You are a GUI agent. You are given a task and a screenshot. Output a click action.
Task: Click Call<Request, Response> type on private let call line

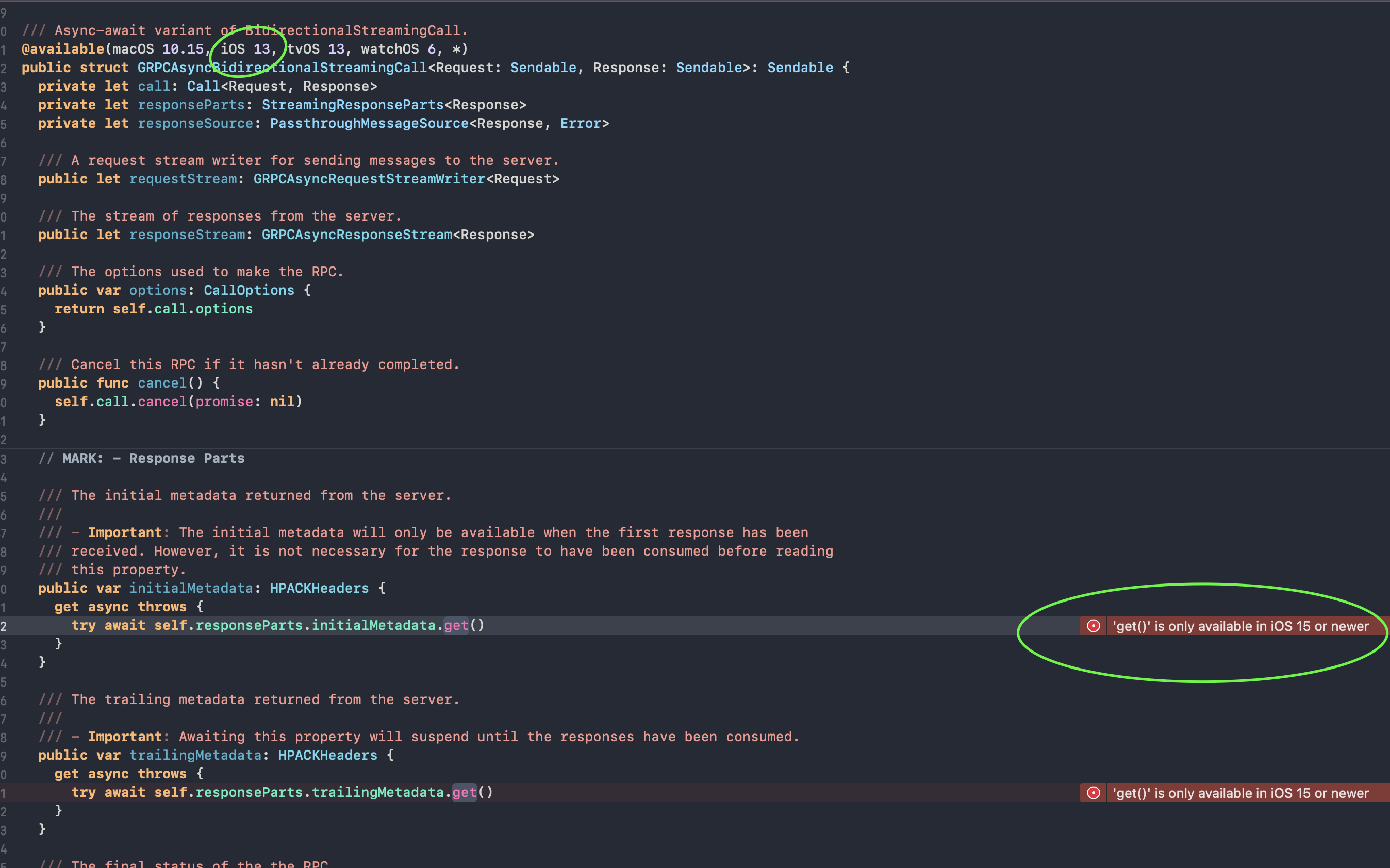[x=282, y=86]
